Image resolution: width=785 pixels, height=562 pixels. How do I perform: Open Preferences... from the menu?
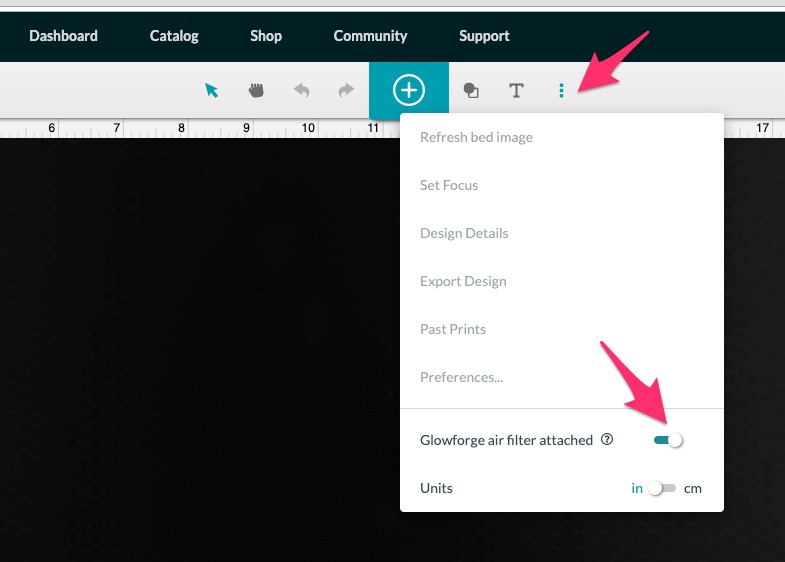point(461,377)
